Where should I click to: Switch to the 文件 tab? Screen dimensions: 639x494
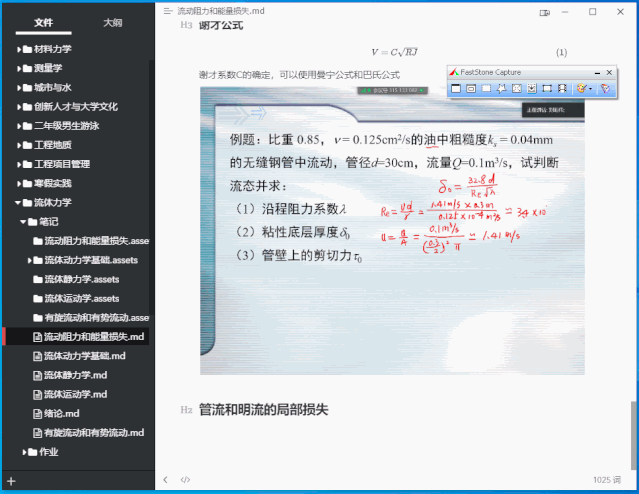44,23
